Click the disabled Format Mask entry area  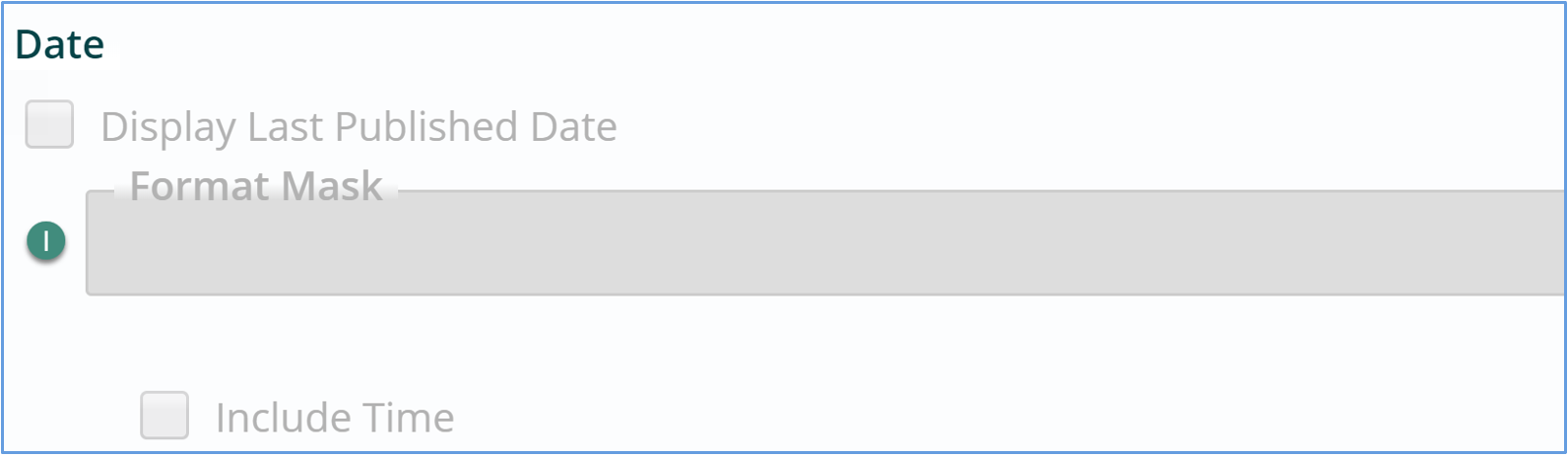coord(825,242)
